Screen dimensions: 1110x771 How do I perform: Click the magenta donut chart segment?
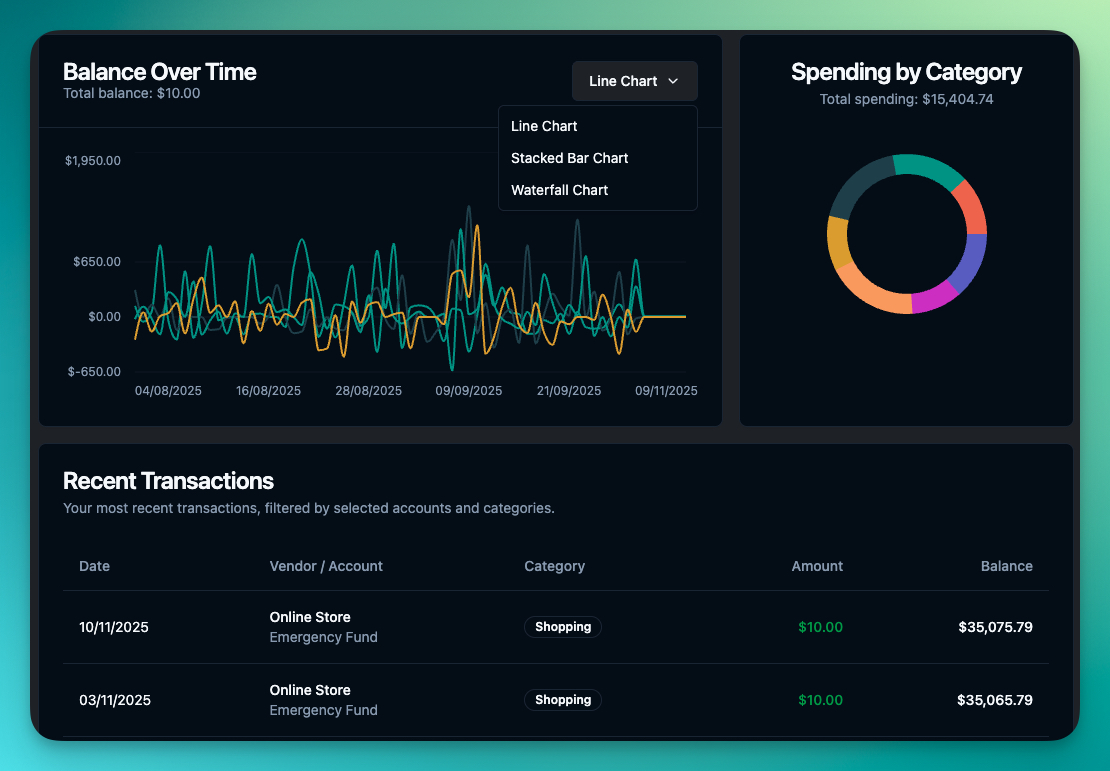pyautogui.click(x=934, y=300)
